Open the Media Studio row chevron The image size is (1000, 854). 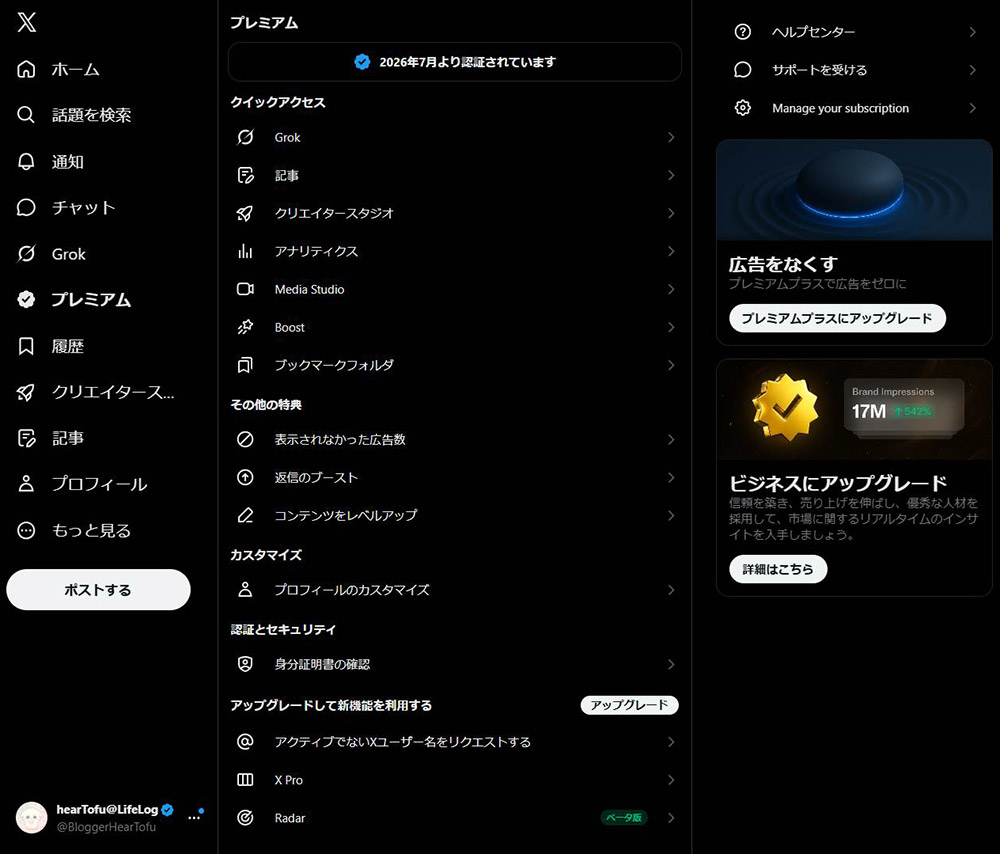pyautogui.click(x=671, y=289)
